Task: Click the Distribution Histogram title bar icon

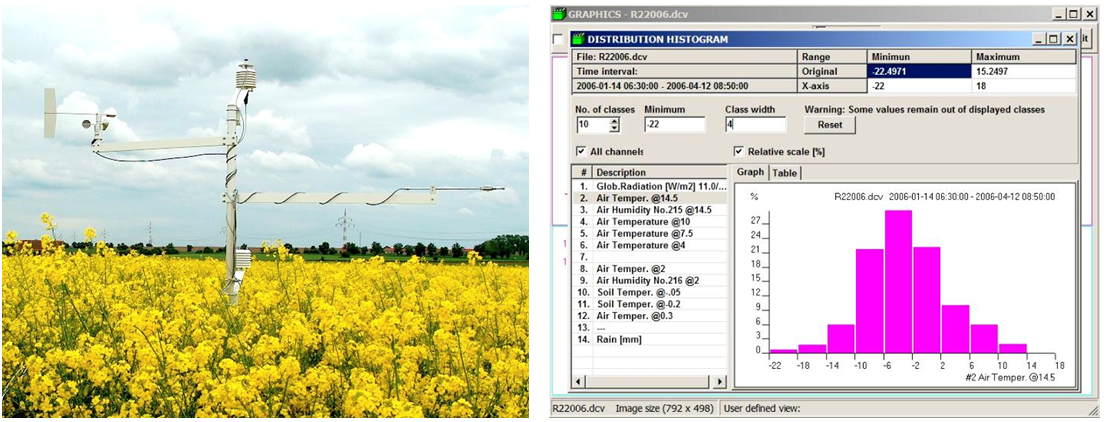Action: (x=579, y=39)
